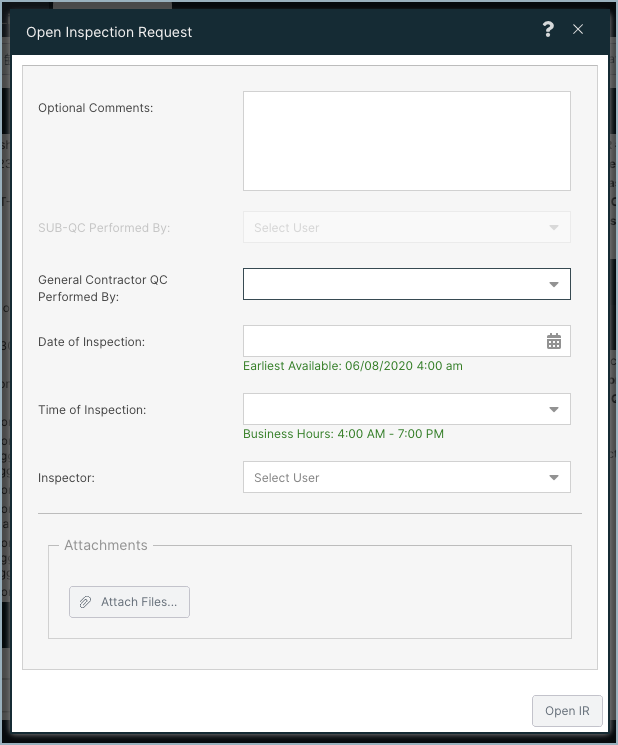Click the Attachments section heading
The width and height of the screenshot is (618, 745).
(x=106, y=545)
